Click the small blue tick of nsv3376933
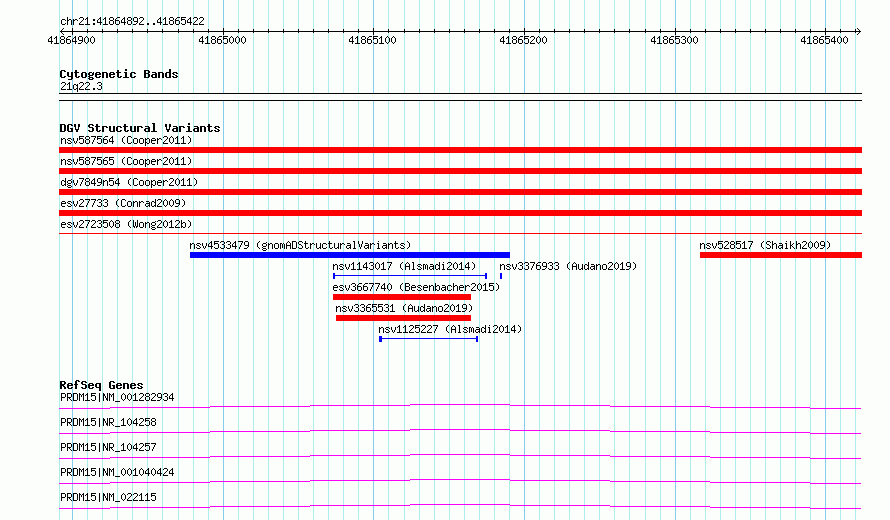The width and height of the screenshot is (890, 520). click(x=501, y=276)
